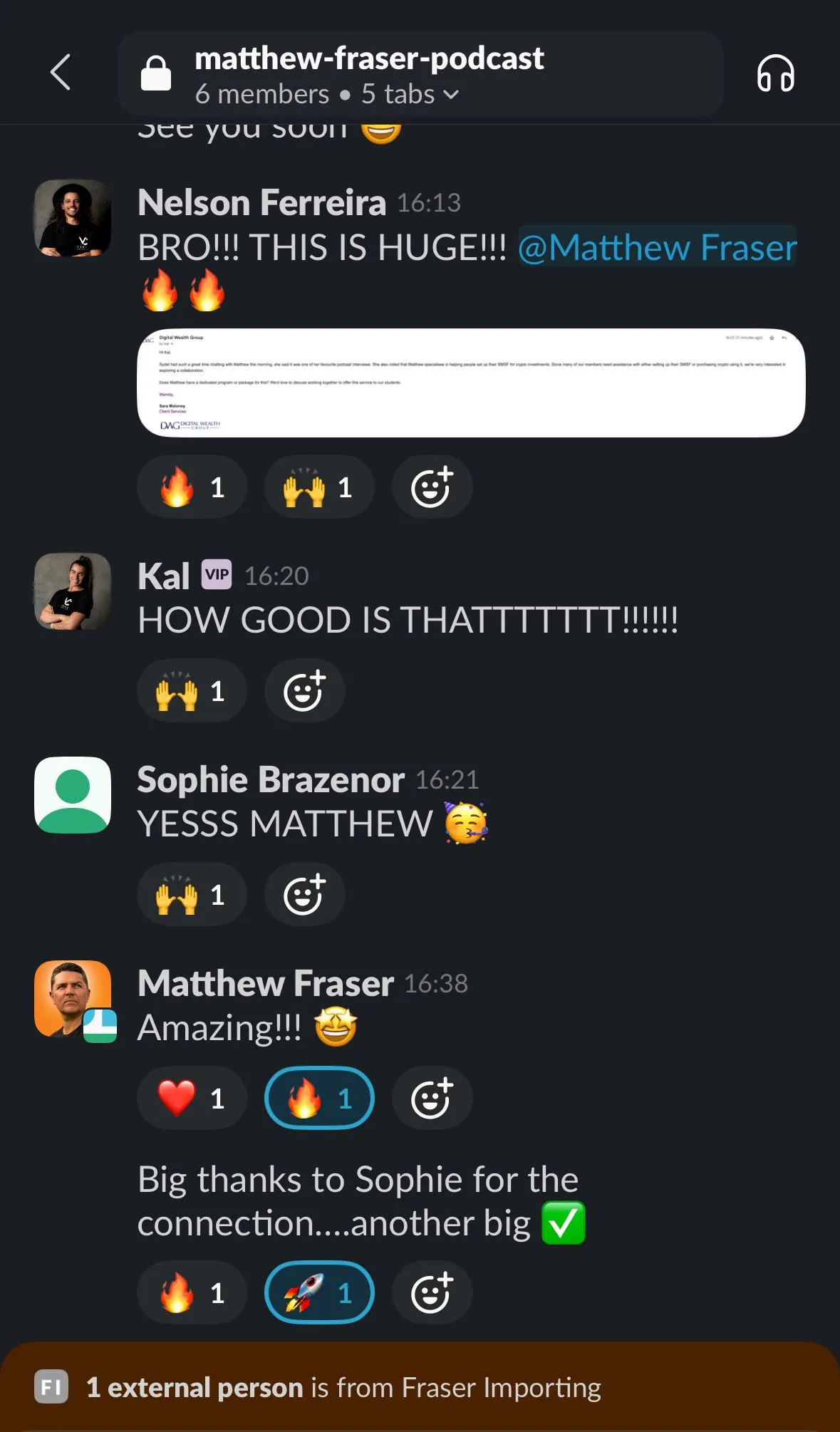The height and width of the screenshot is (1432, 840).
Task: Open the @Matthew Fraser mention
Action: (x=657, y=247)
